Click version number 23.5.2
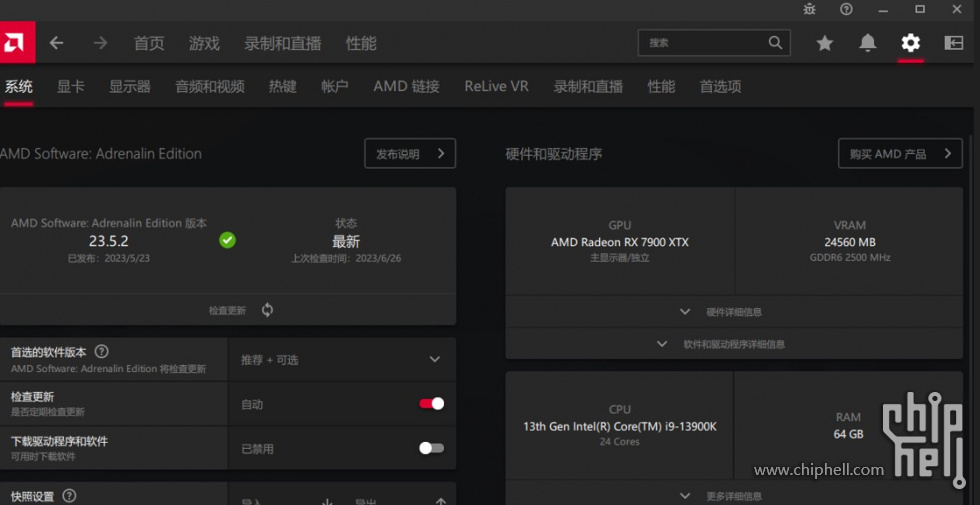This screenshot has height=505, width=980. coord(109,241)
